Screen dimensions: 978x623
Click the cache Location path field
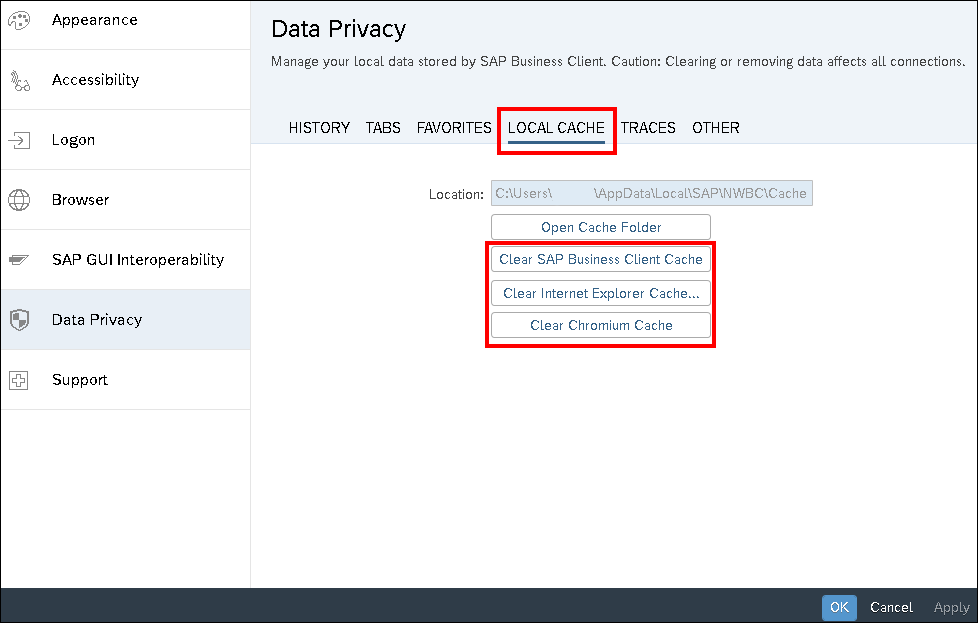[652, 193]
